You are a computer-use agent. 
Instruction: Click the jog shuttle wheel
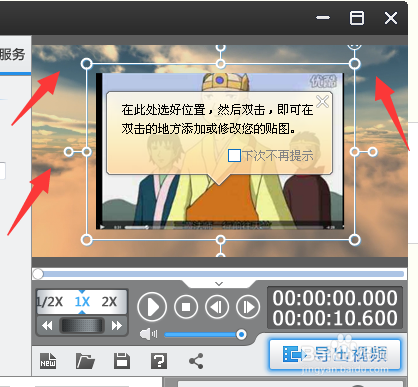point(82,325)
